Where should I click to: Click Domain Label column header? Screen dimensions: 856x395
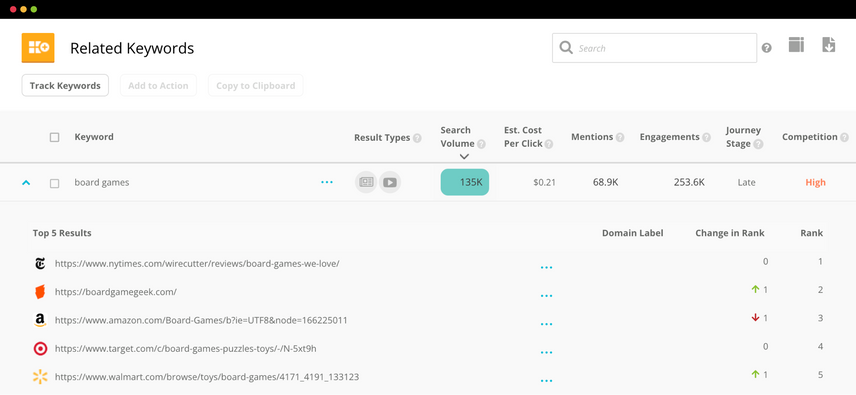pos(633,233)
